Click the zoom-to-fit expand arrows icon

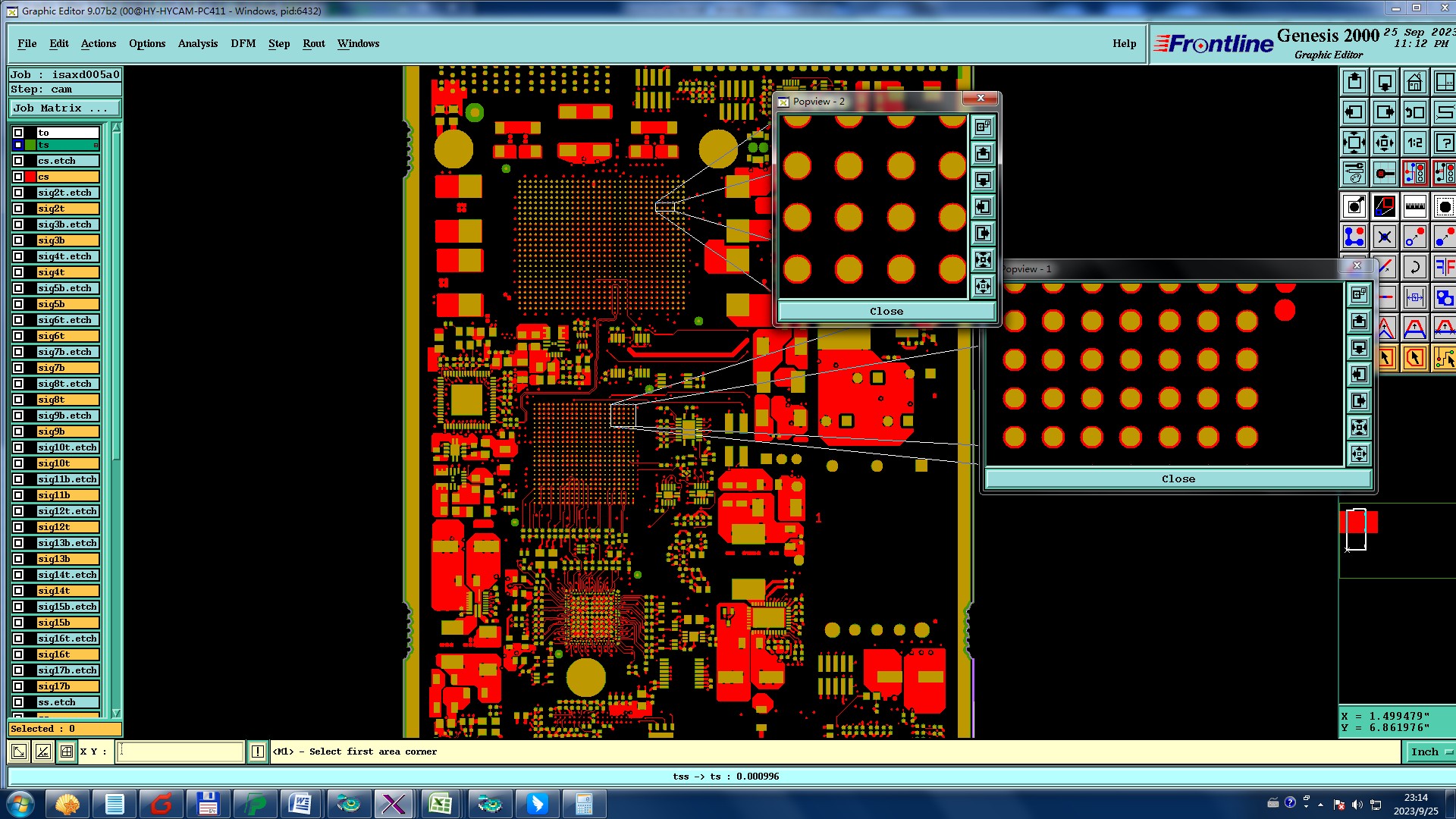coord(1354,143)
